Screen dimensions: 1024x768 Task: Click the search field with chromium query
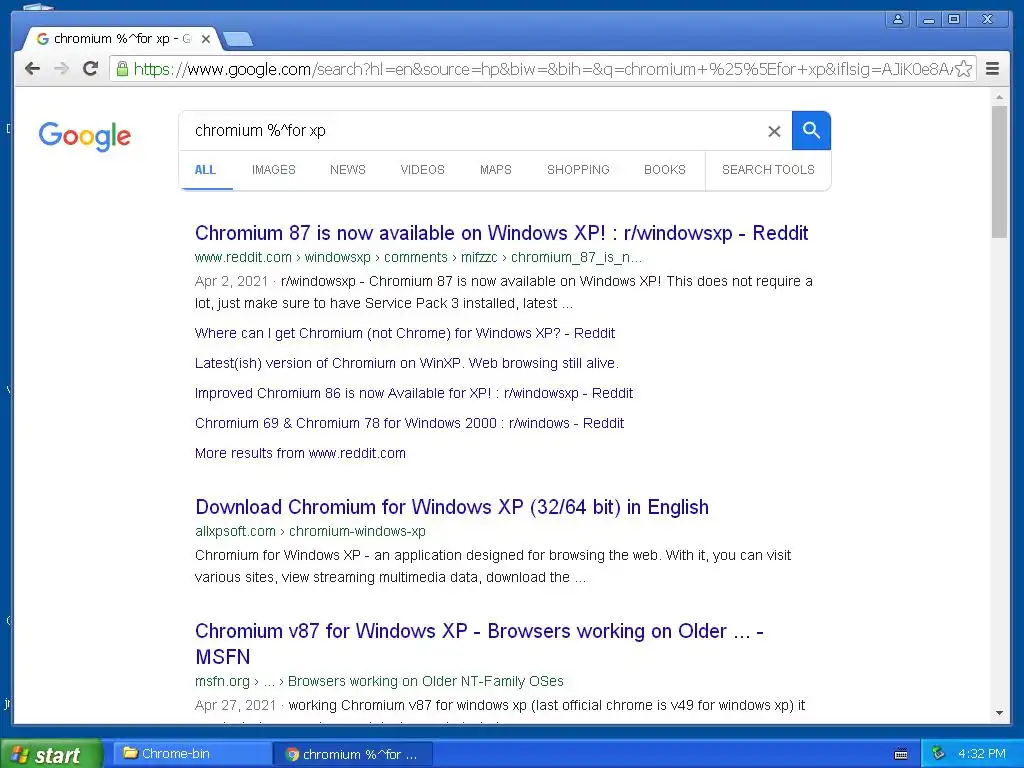coord(470,131)
